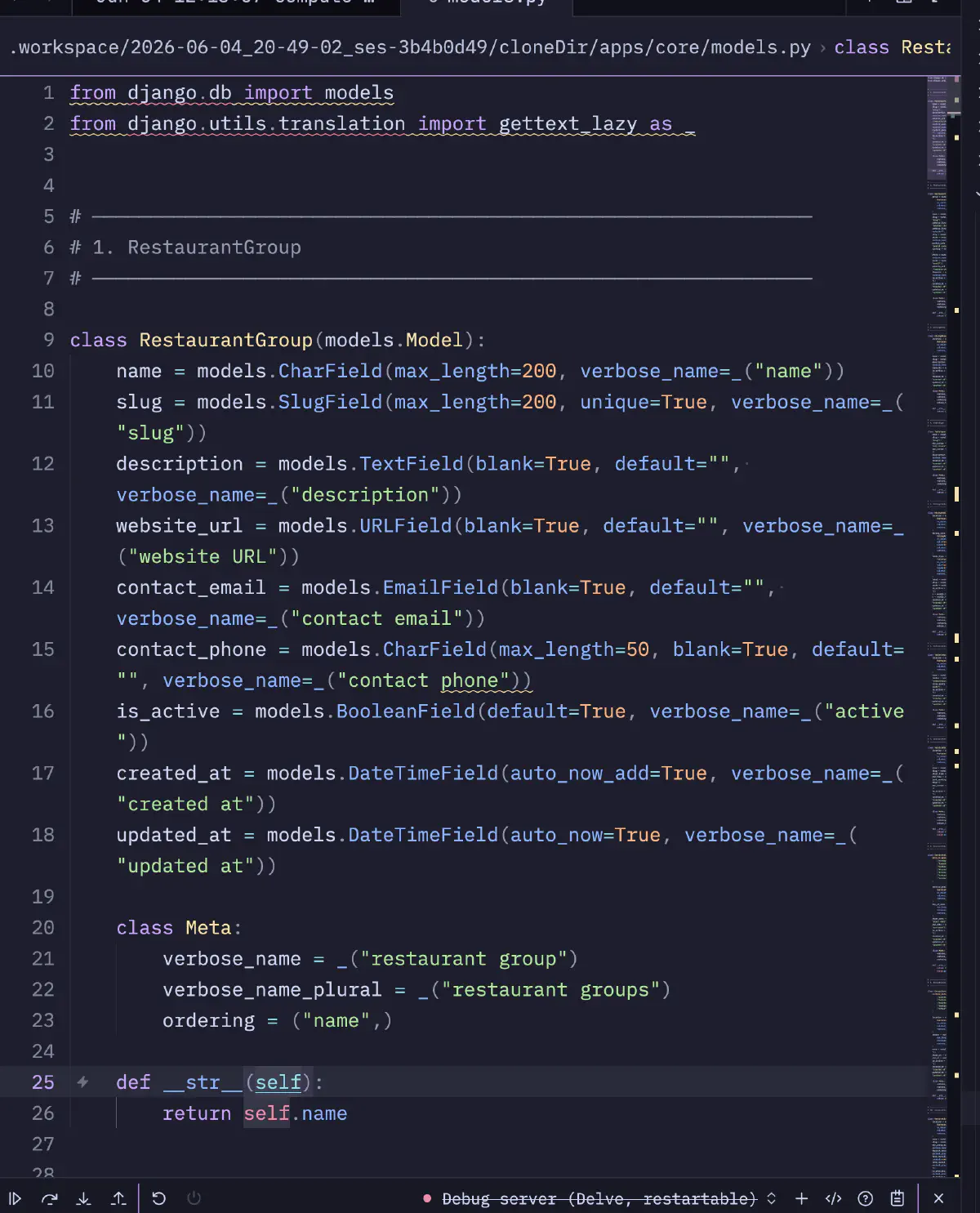Click "URLField" on line 13
The height and width of the screenshot is (1213, 980).
[x=406, y=526]
